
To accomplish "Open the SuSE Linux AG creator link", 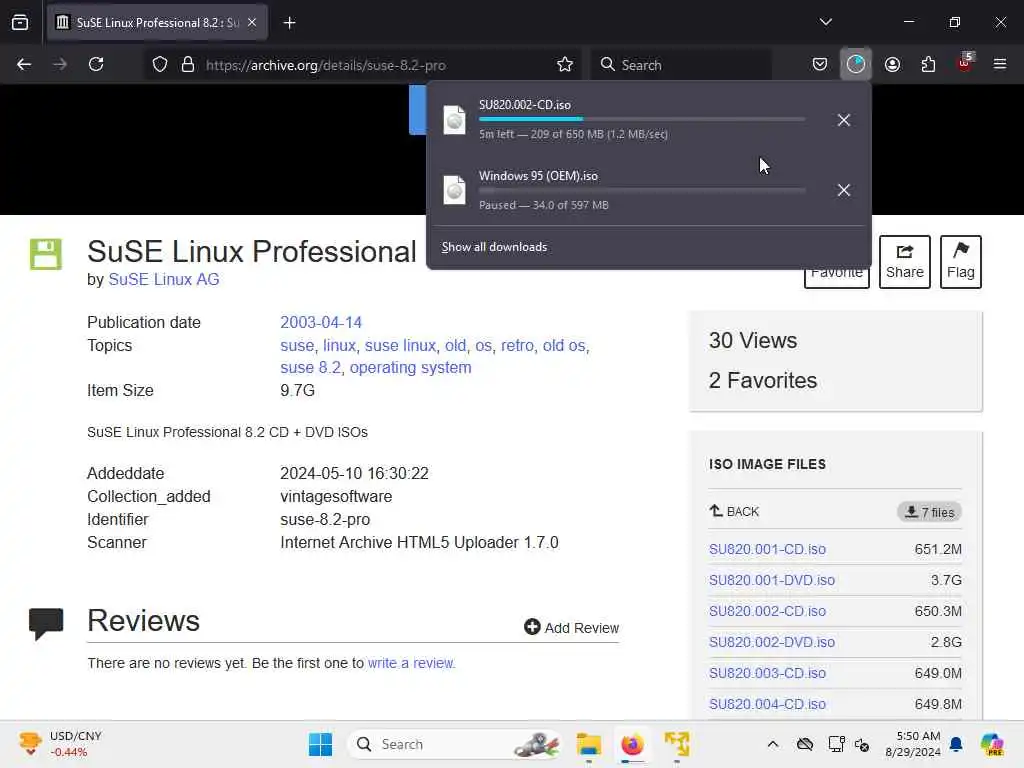I will tap(163, 280).
